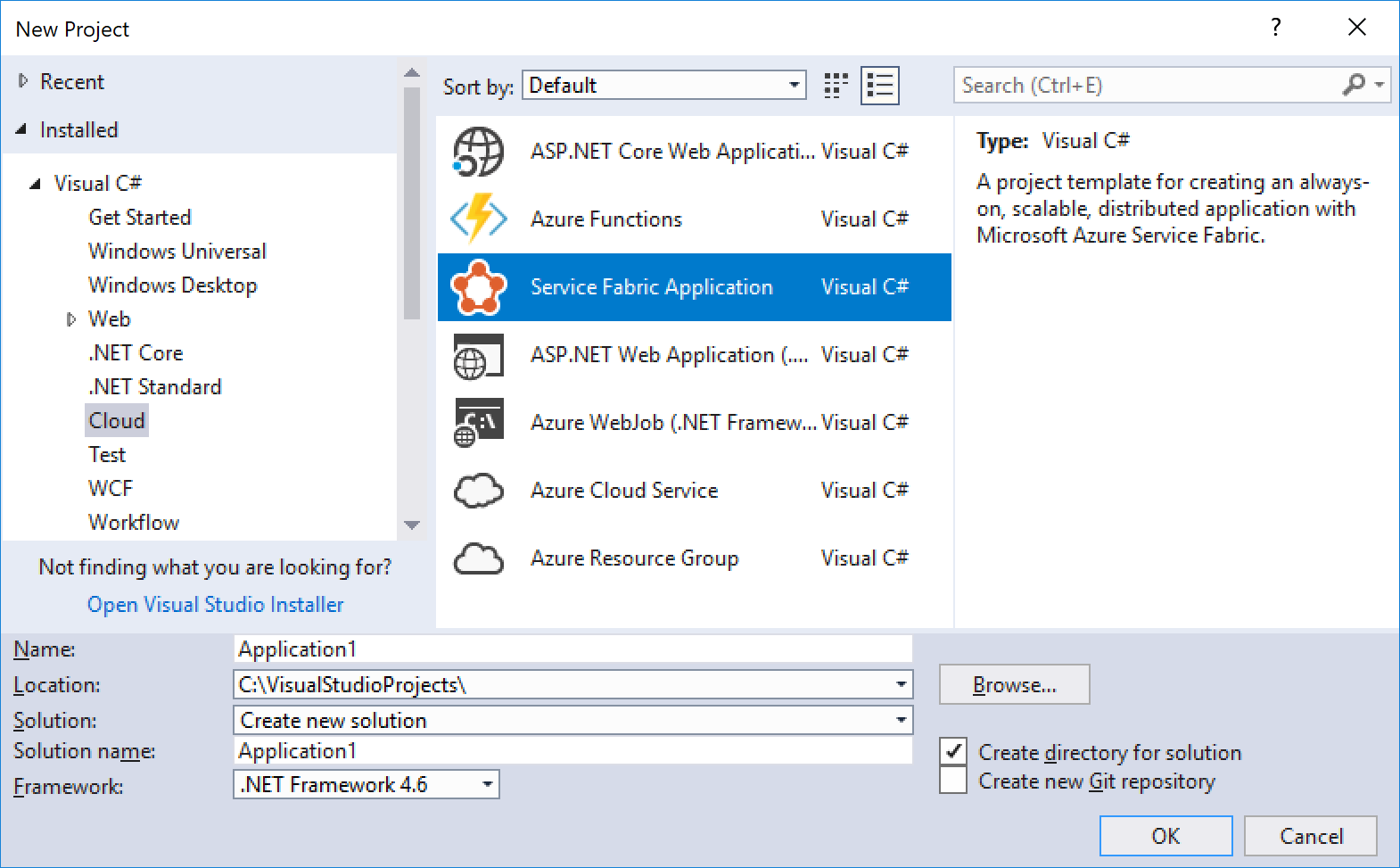Image resolution: width=1400 pixels, height=868 pixels.
Task: Select Azure Cloud Service template name
Action: [624, 491]
